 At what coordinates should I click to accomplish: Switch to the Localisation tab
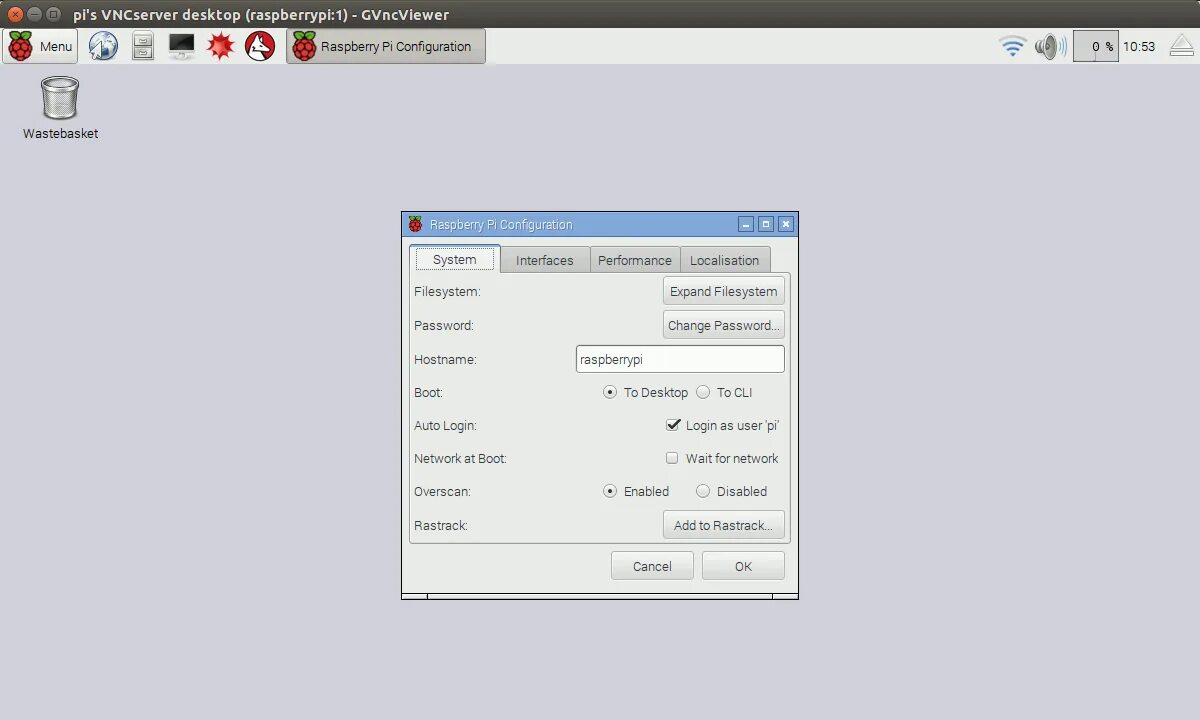tap(725, 260)
